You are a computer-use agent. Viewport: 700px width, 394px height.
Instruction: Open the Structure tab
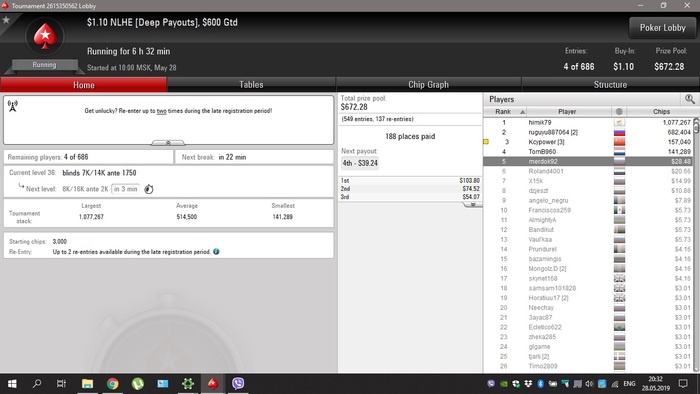(x=610, y=85)
